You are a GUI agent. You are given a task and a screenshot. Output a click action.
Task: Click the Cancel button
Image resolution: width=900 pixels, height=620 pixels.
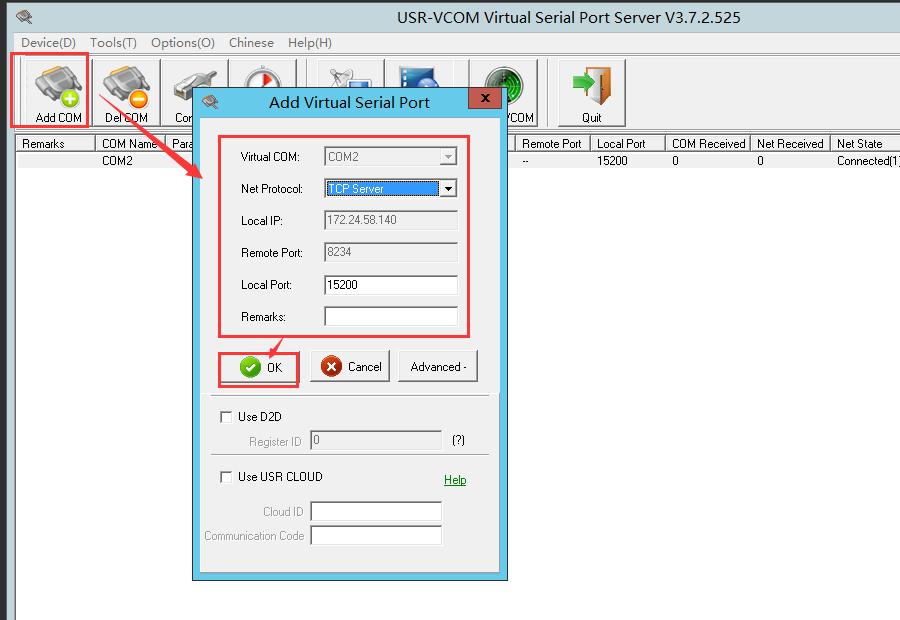point(350,366)
